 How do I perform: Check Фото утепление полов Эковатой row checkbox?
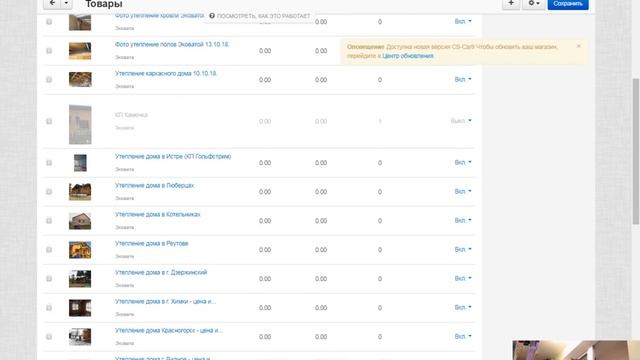pyautogui.click(x=49, y=51)
